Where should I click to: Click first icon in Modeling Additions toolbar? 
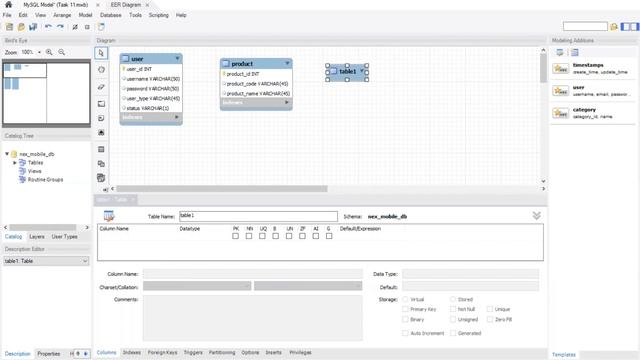tap(560, 52)
